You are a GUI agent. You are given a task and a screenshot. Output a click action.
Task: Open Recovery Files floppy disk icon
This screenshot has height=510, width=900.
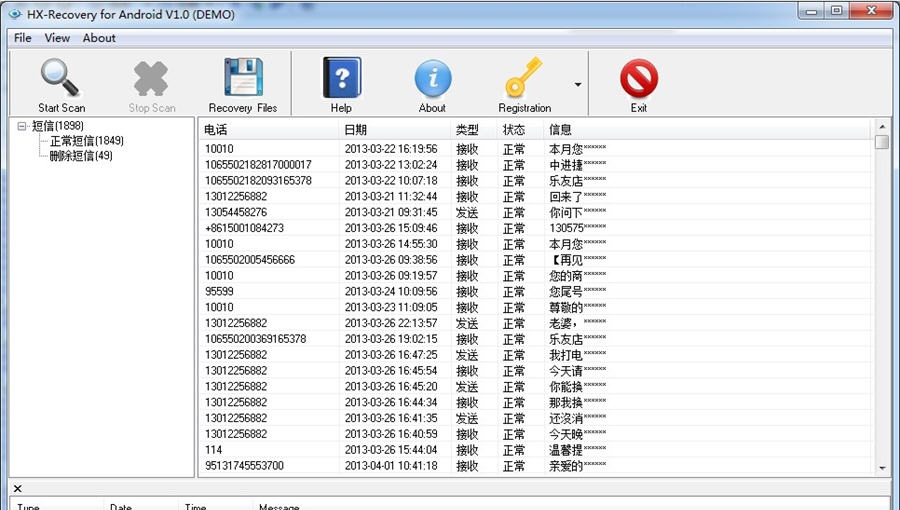(243, 77)
